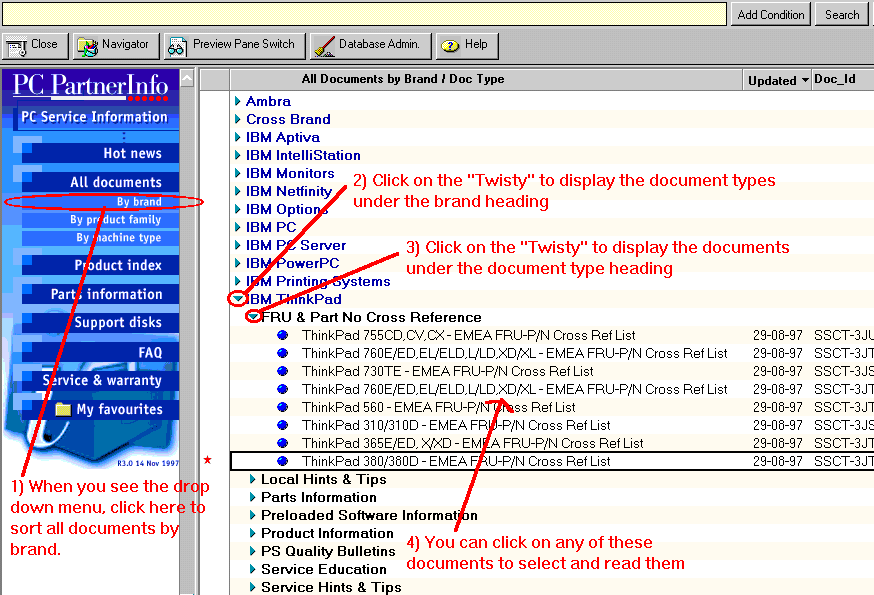The height and width of the screenshot is (595, 874).
Task: Click the Add Condition button
Action: click(770, 14)
